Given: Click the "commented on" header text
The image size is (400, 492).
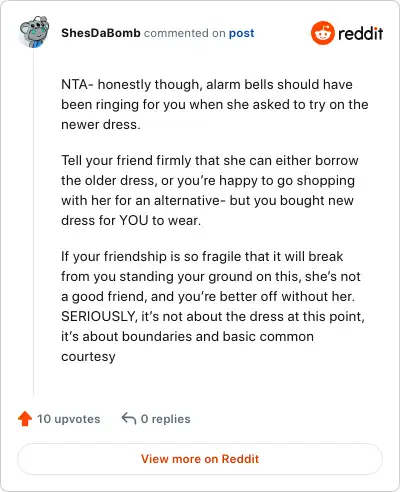Looking at the screenshot, I should tap(185, 33).
